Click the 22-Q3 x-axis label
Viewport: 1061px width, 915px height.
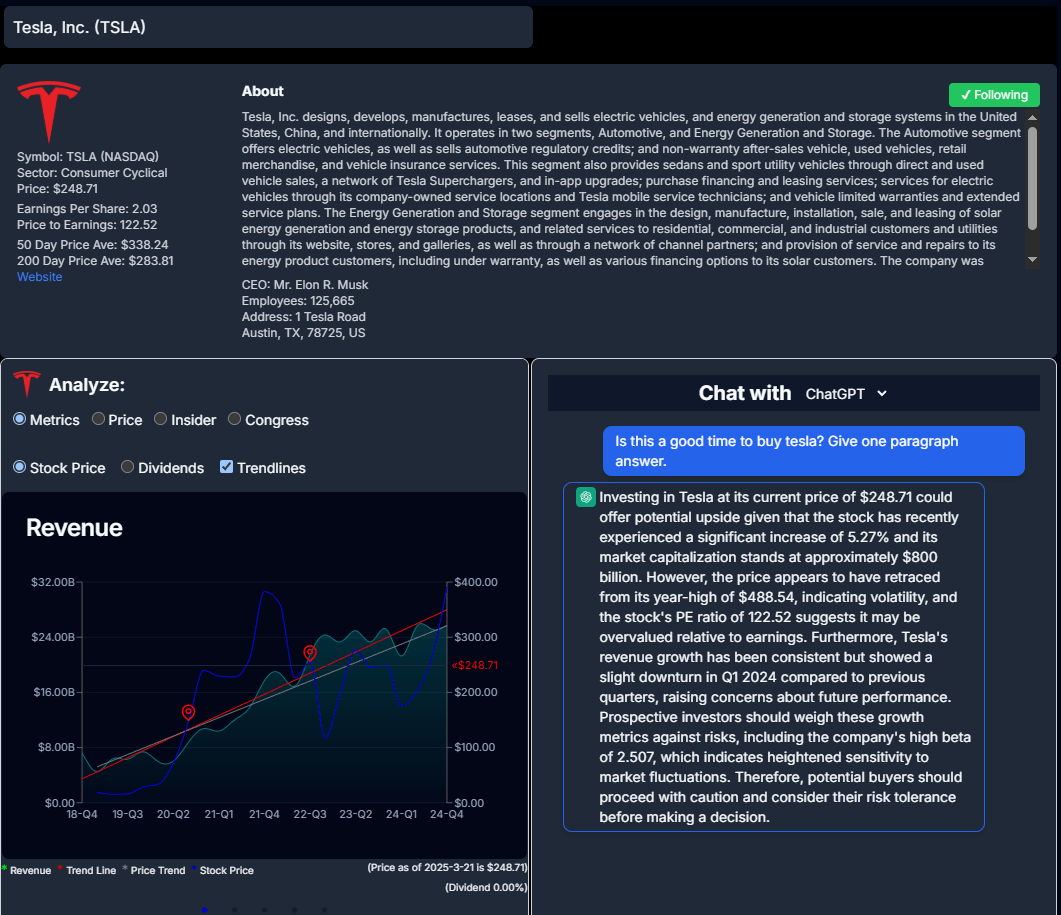[310, 814]
